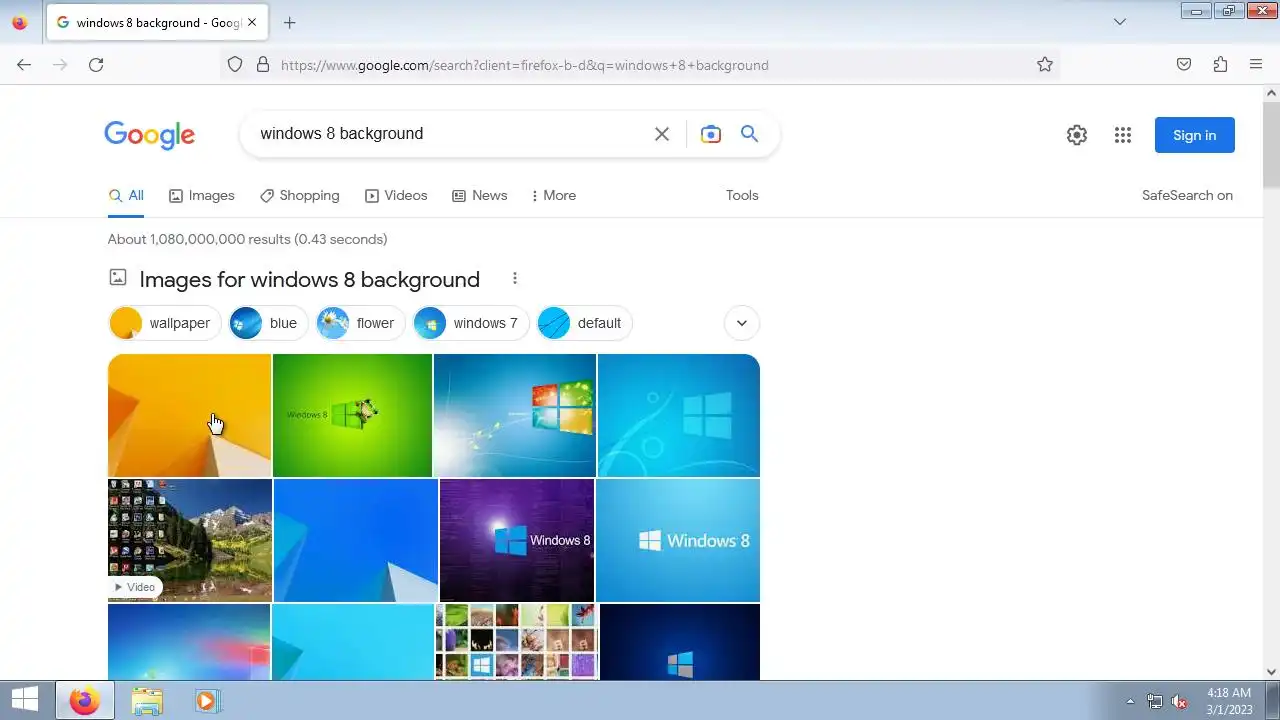Search by image using camera icon
The height and width of the screenshot is (720, 1280).
click(x=711, y=134)
